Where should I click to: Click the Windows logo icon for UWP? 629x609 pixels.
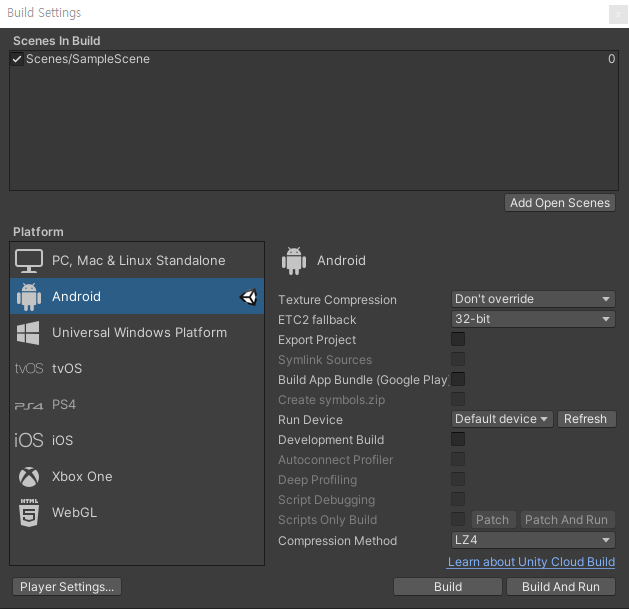click(x=28, y=333)
